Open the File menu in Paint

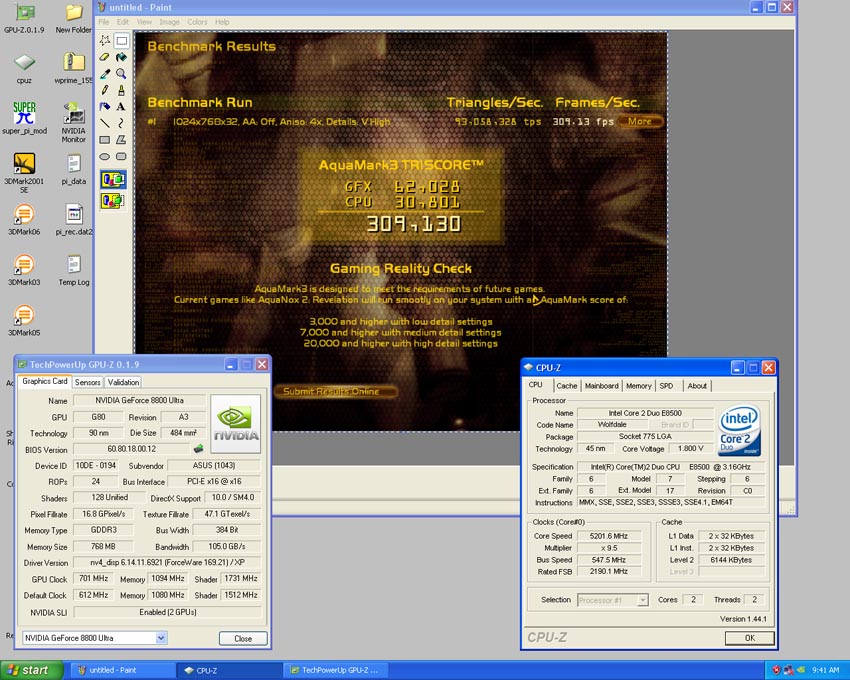coord(104,22)
